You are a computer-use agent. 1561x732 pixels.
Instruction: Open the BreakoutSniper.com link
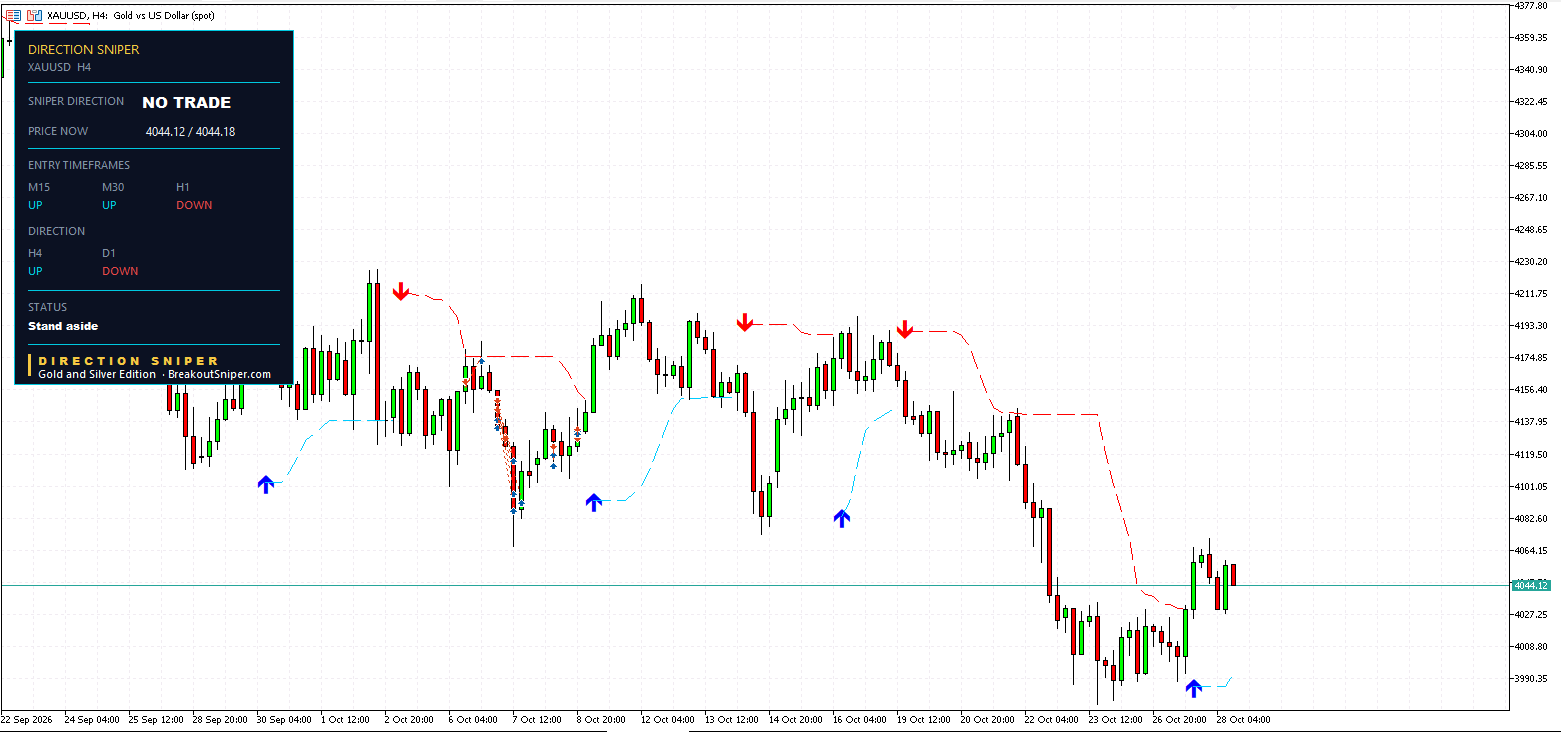pos(219,374)
